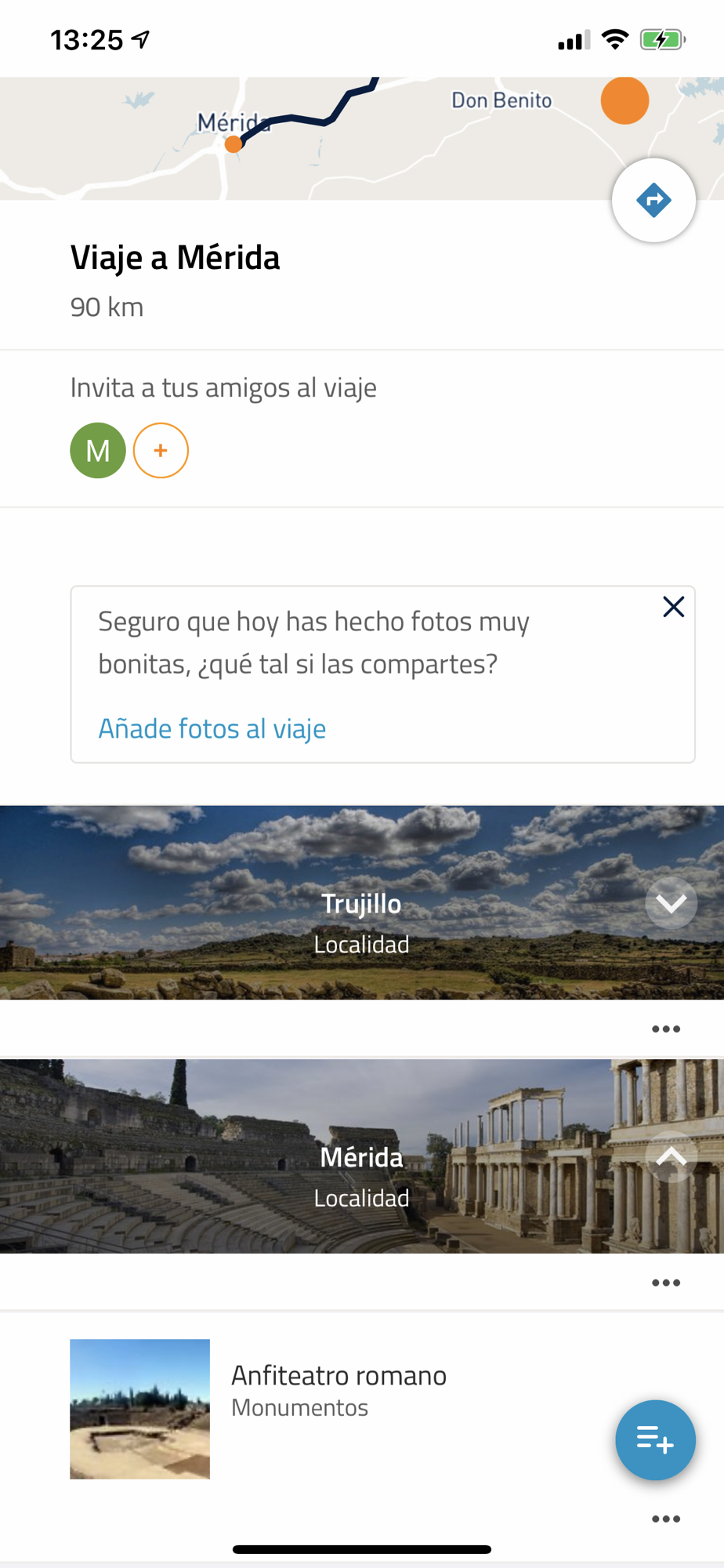
Task: Tap the Don Benito label on the map
Action: (x=501, y=100)
